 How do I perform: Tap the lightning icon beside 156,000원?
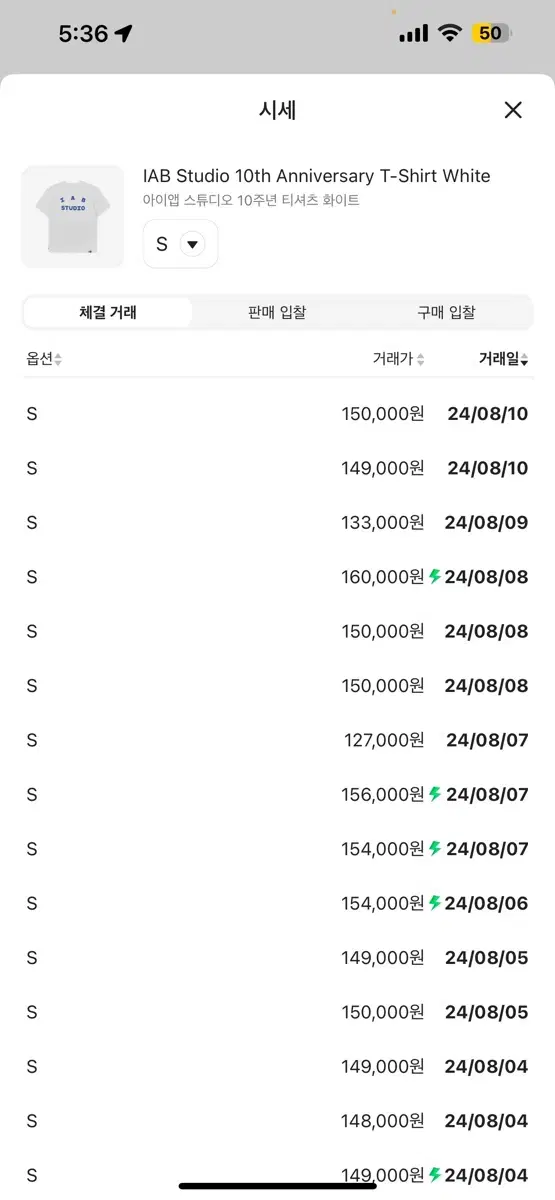coord(435,795)
